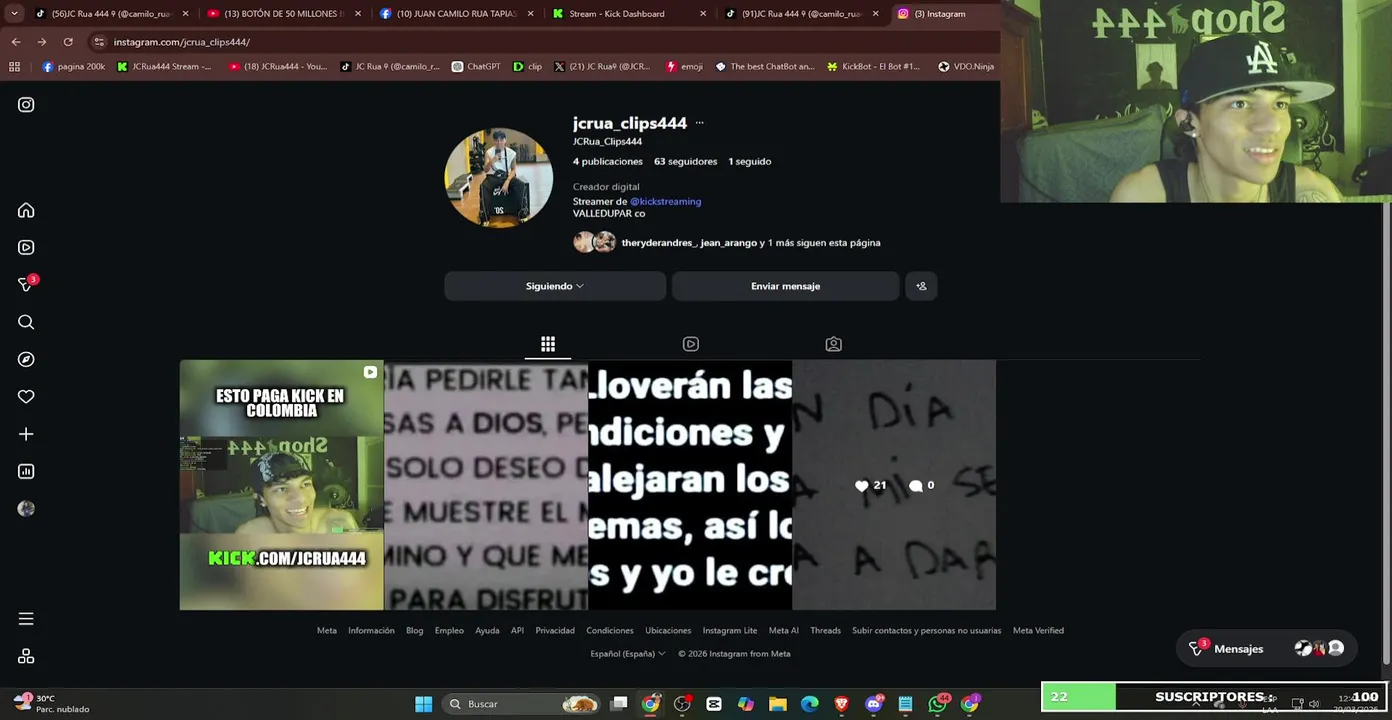Image resolution: width=1392 pixels, height=720 pixels.
Task: Close the Stream - Kick Dashboard tab
Action: [x=703, y=14]
